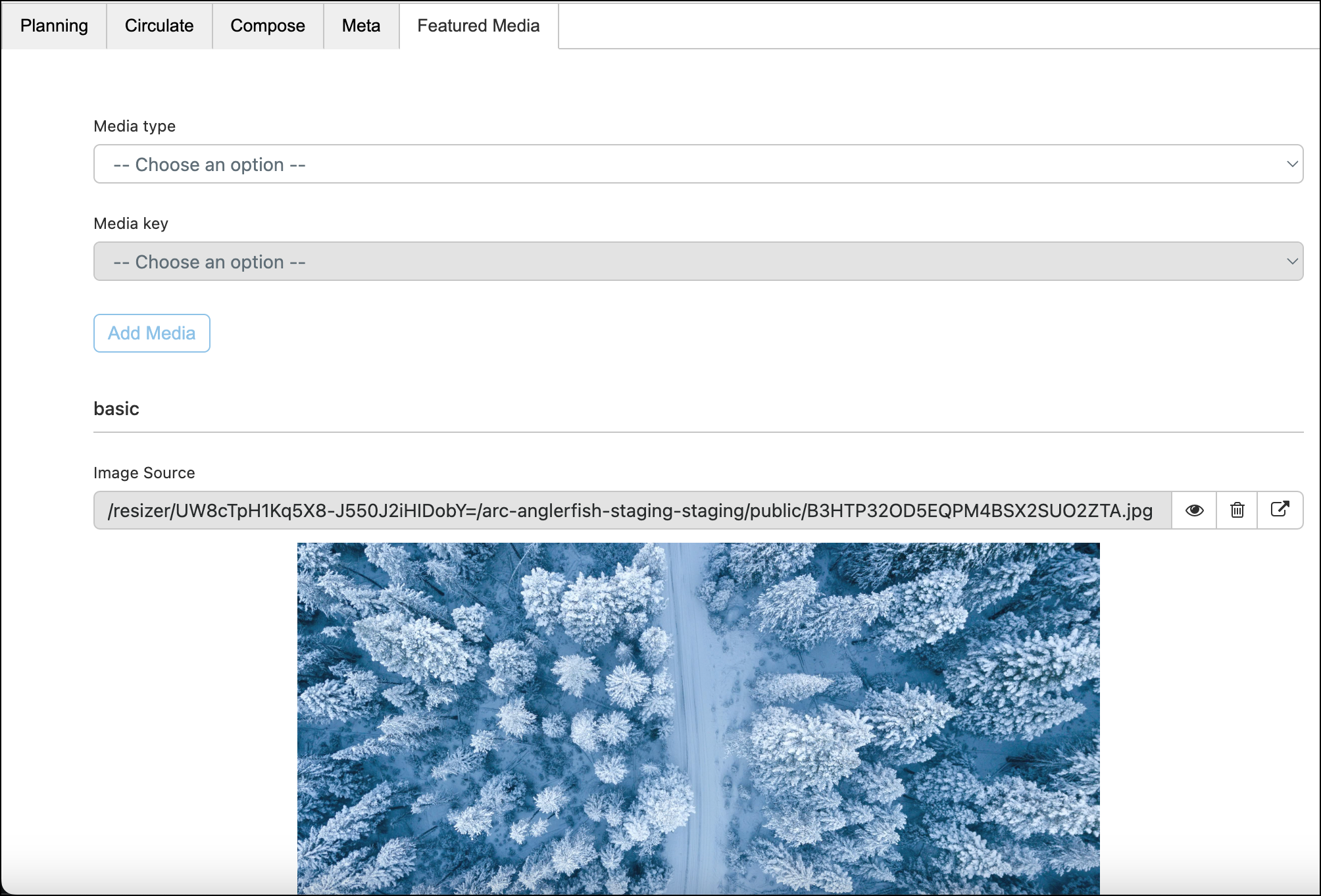The image size is (1321, 896).
Task: Click the Image Source label
Action: click(x=144, y=473)
